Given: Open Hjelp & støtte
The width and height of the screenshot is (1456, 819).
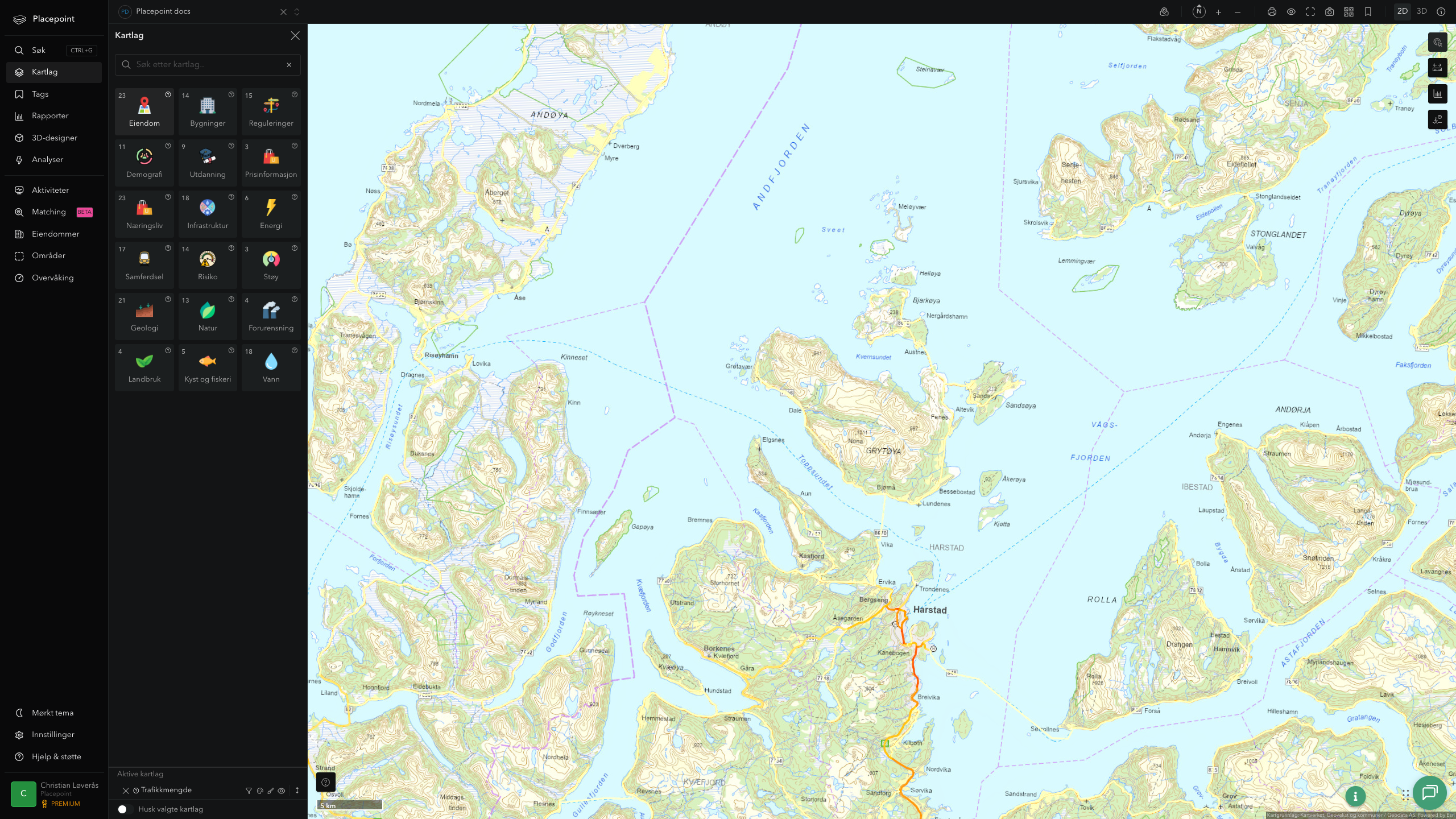Looking at the screenshot, I should [53, 757].
